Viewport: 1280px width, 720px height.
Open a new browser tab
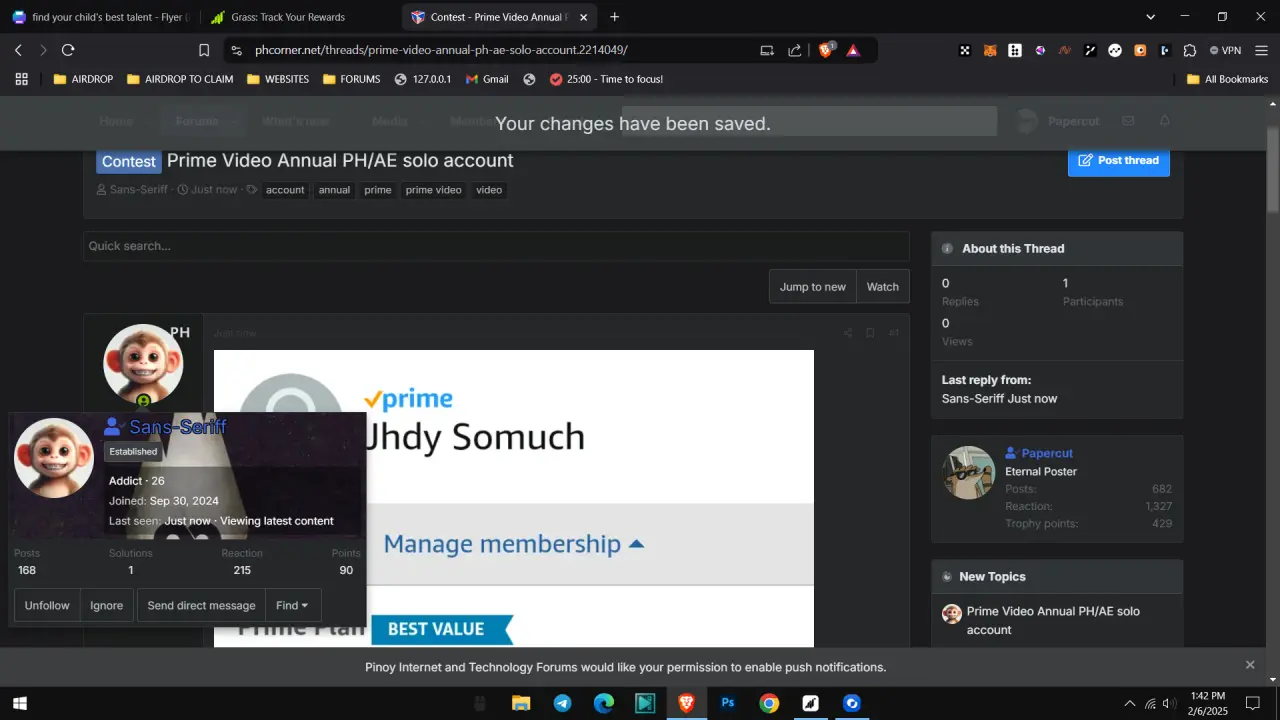coord(614,17)
